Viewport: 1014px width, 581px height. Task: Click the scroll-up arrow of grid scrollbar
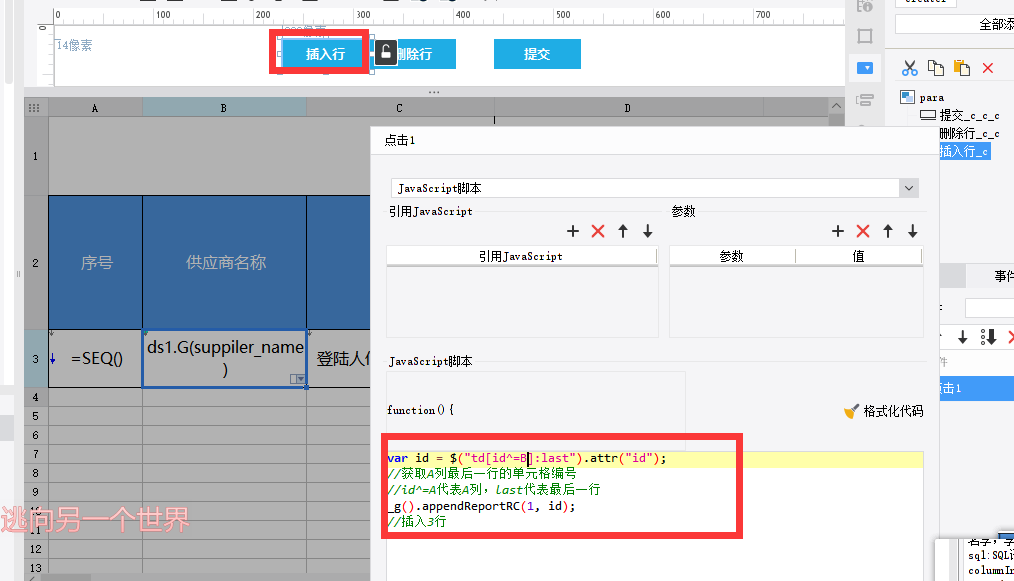836,106
